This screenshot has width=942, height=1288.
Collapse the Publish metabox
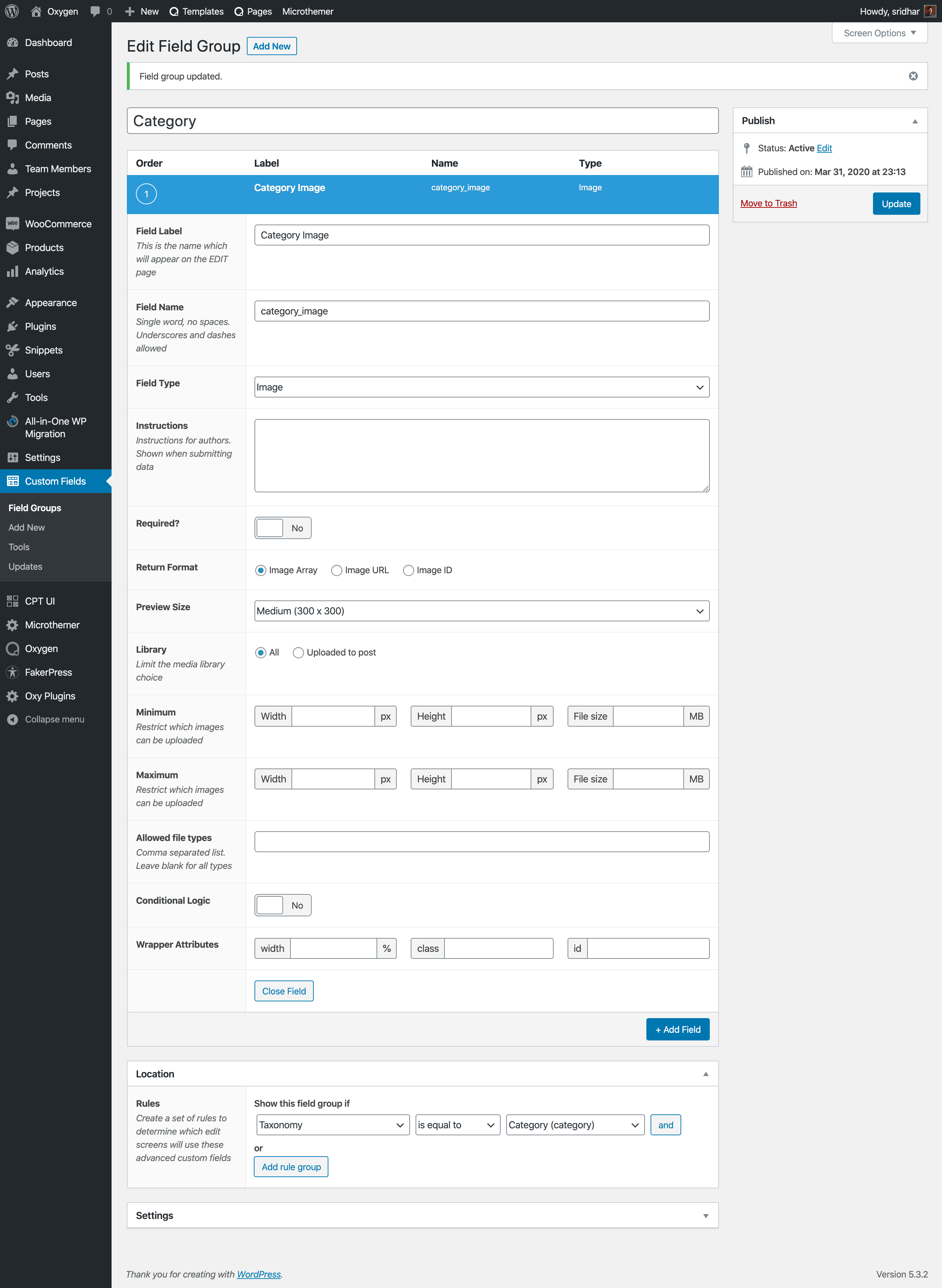(x=914, y=121)
